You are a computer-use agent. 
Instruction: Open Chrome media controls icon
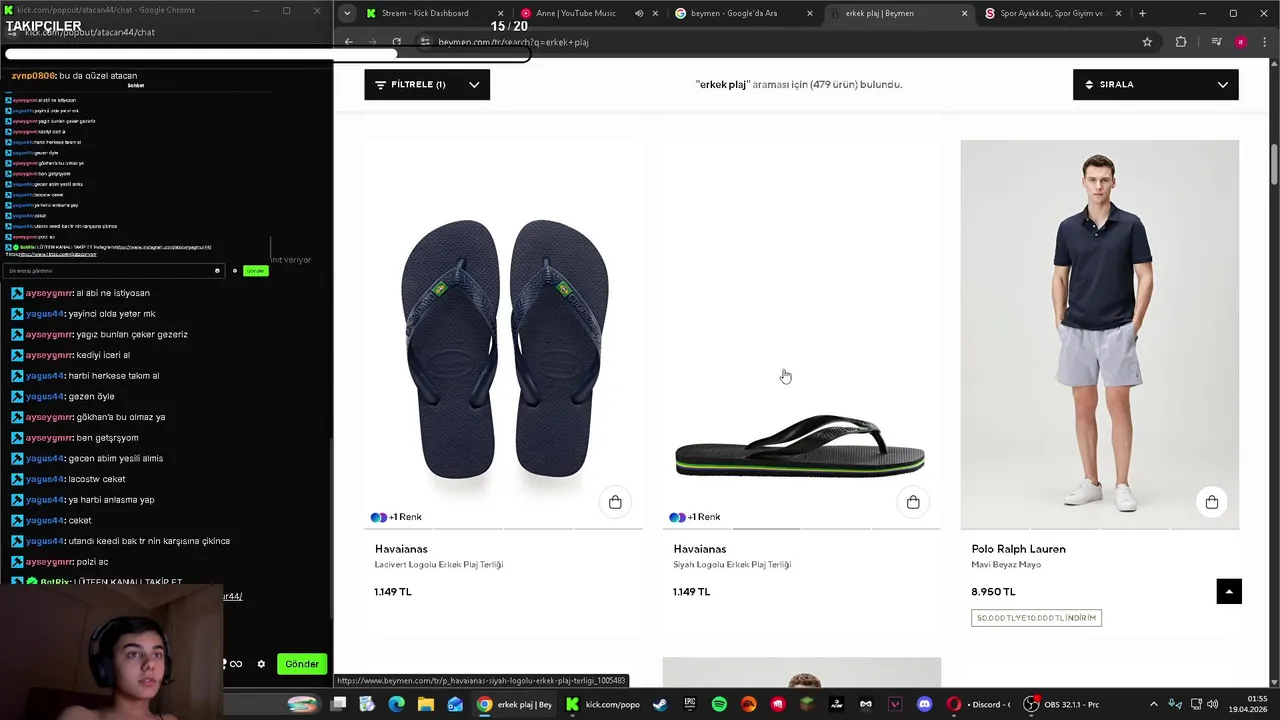(x=1216, y=42)
